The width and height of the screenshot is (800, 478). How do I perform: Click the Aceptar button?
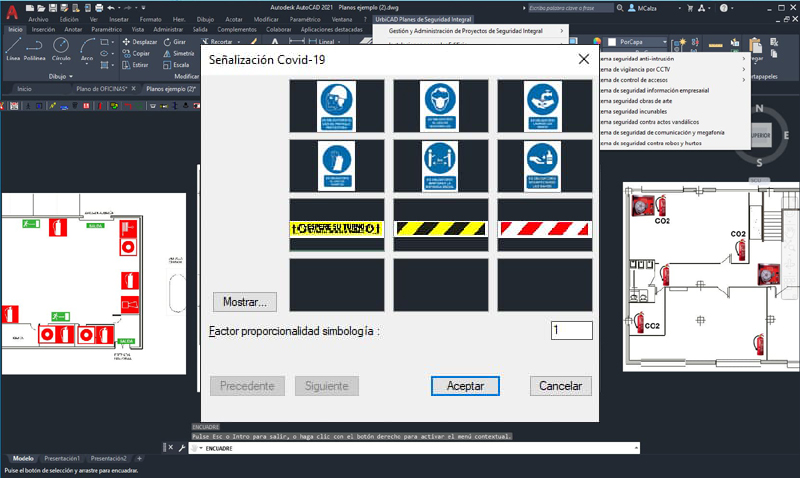coord(465,386)
